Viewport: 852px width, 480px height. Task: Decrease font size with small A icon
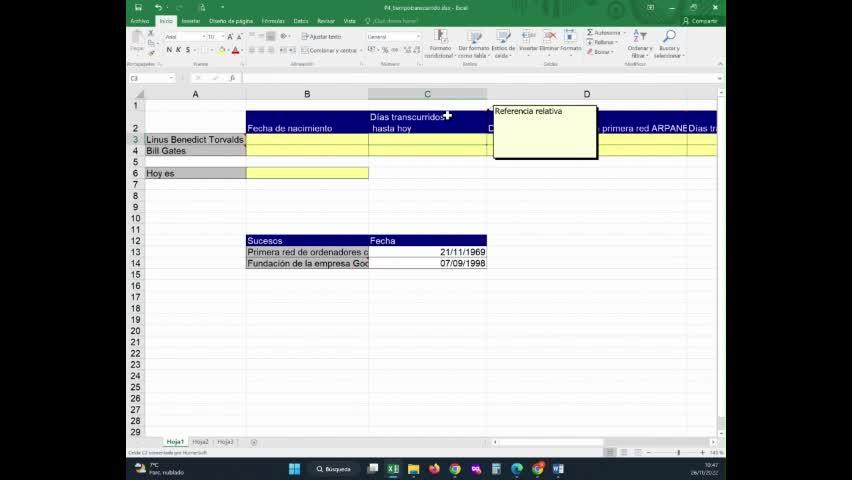239,36
